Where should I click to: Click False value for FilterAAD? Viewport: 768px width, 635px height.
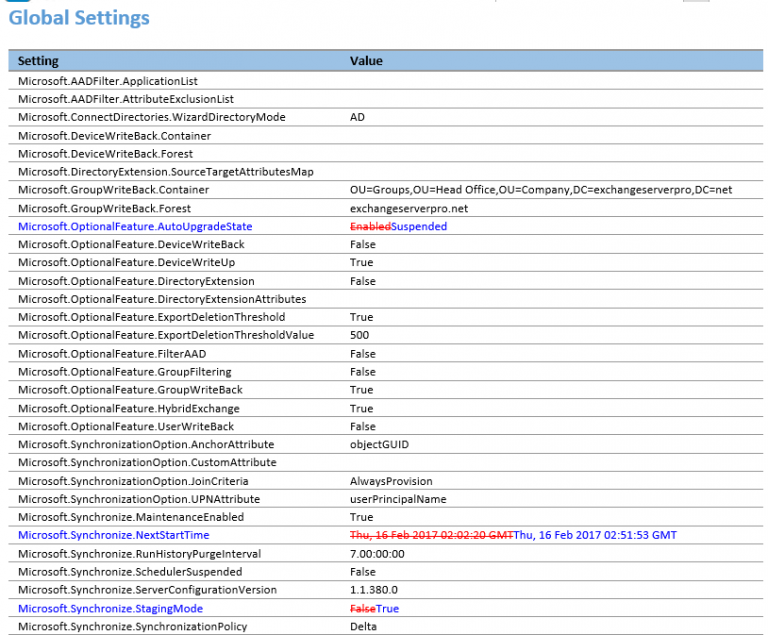[362, 354]
